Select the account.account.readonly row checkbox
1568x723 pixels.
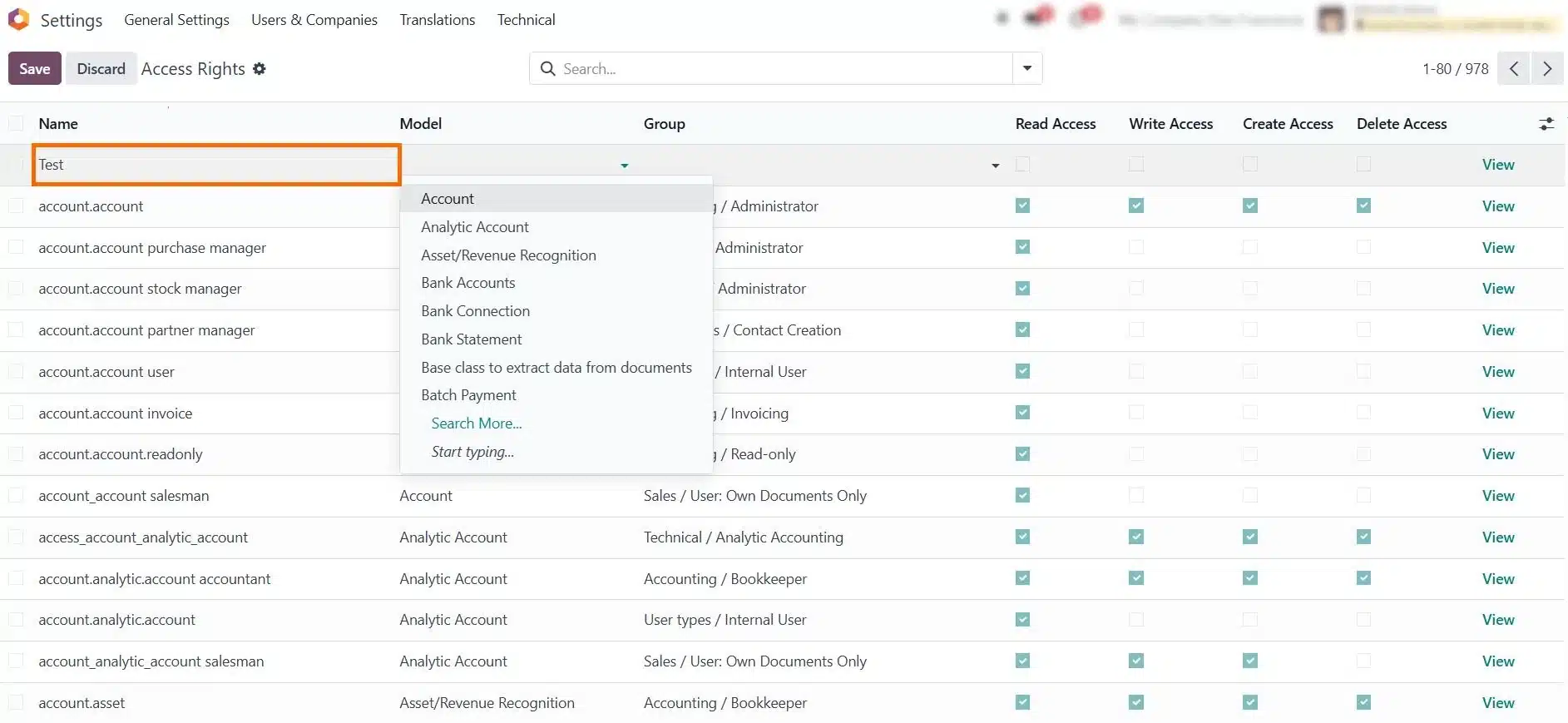point(16,454)
